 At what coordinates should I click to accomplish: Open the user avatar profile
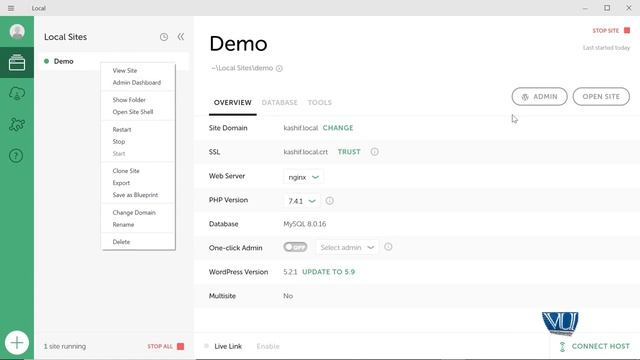[x=17, y=31]
